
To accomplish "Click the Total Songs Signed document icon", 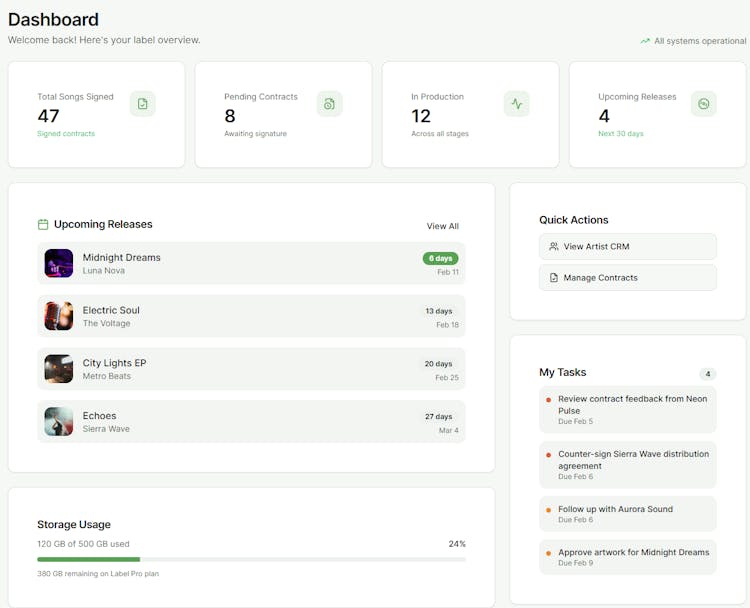I will coord(142,104).
